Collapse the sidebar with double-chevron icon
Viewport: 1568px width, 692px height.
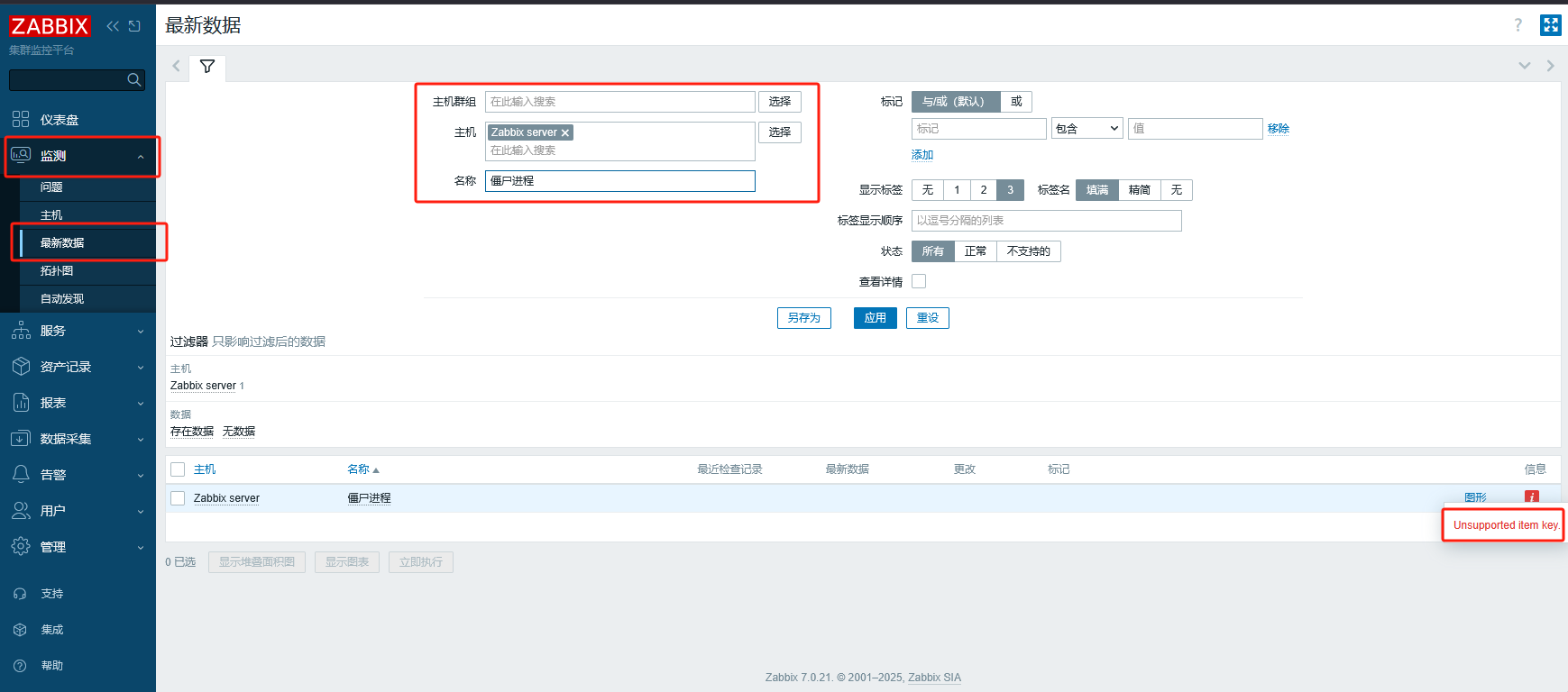coord(113,26)
